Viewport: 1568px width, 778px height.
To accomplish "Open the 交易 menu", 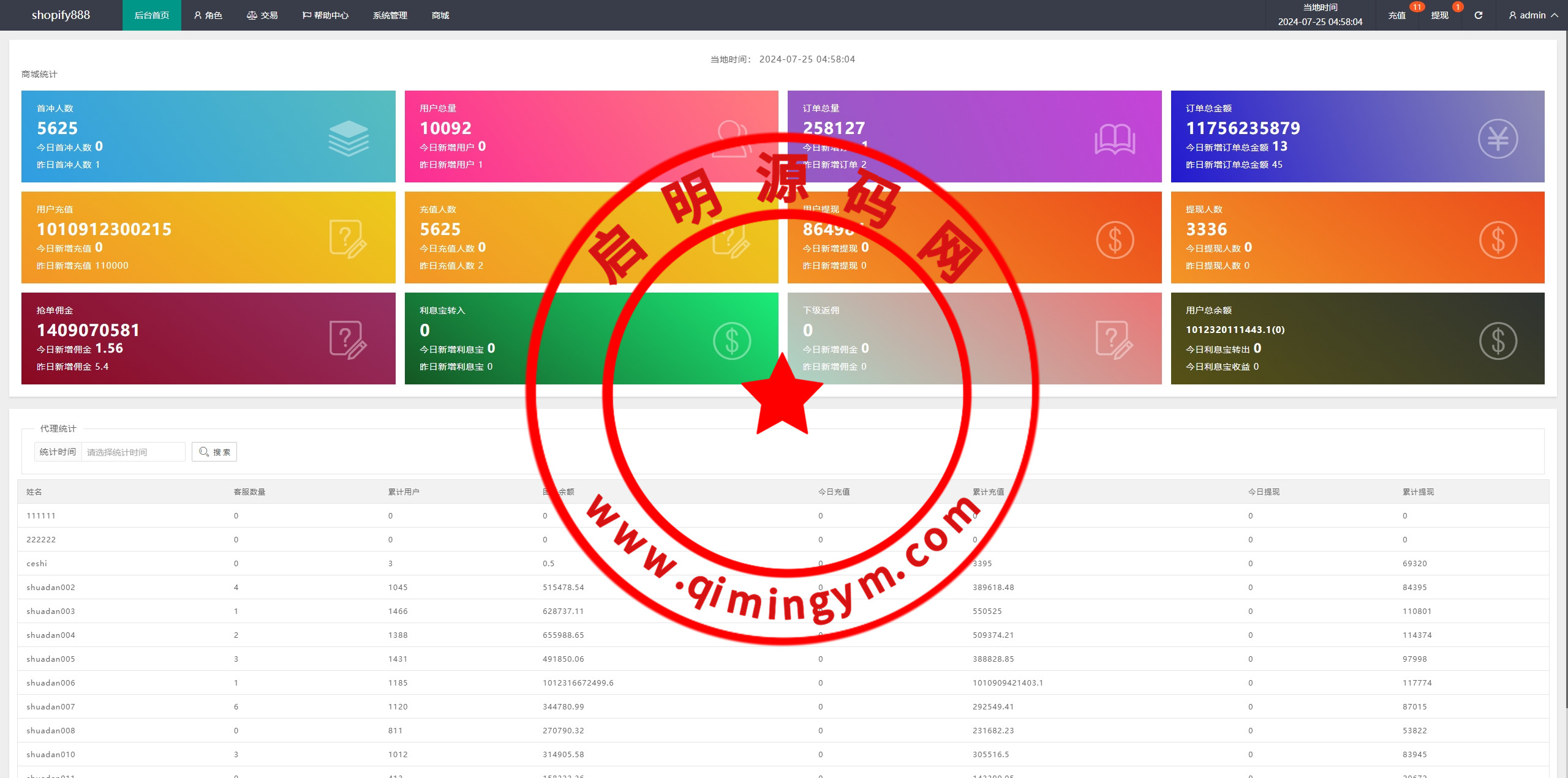I will 262,15.
